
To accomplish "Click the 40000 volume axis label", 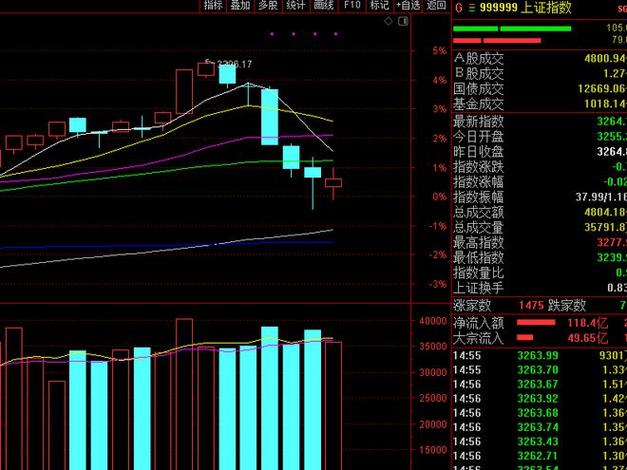I will (433, 321).
